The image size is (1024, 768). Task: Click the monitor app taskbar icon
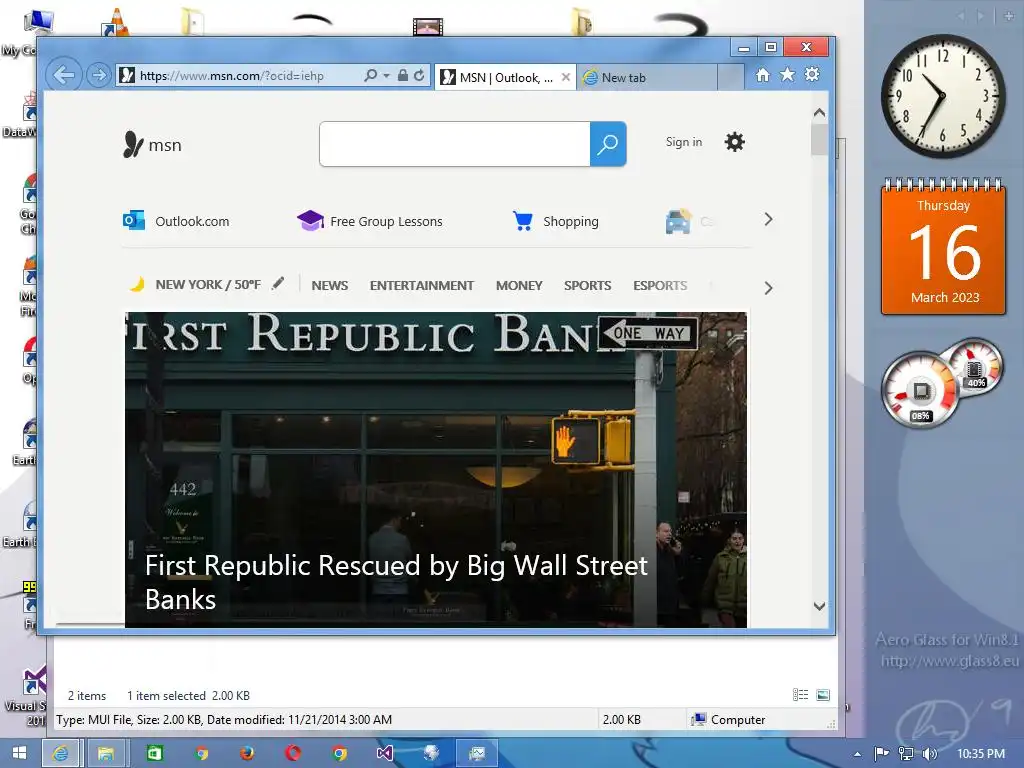477,753
